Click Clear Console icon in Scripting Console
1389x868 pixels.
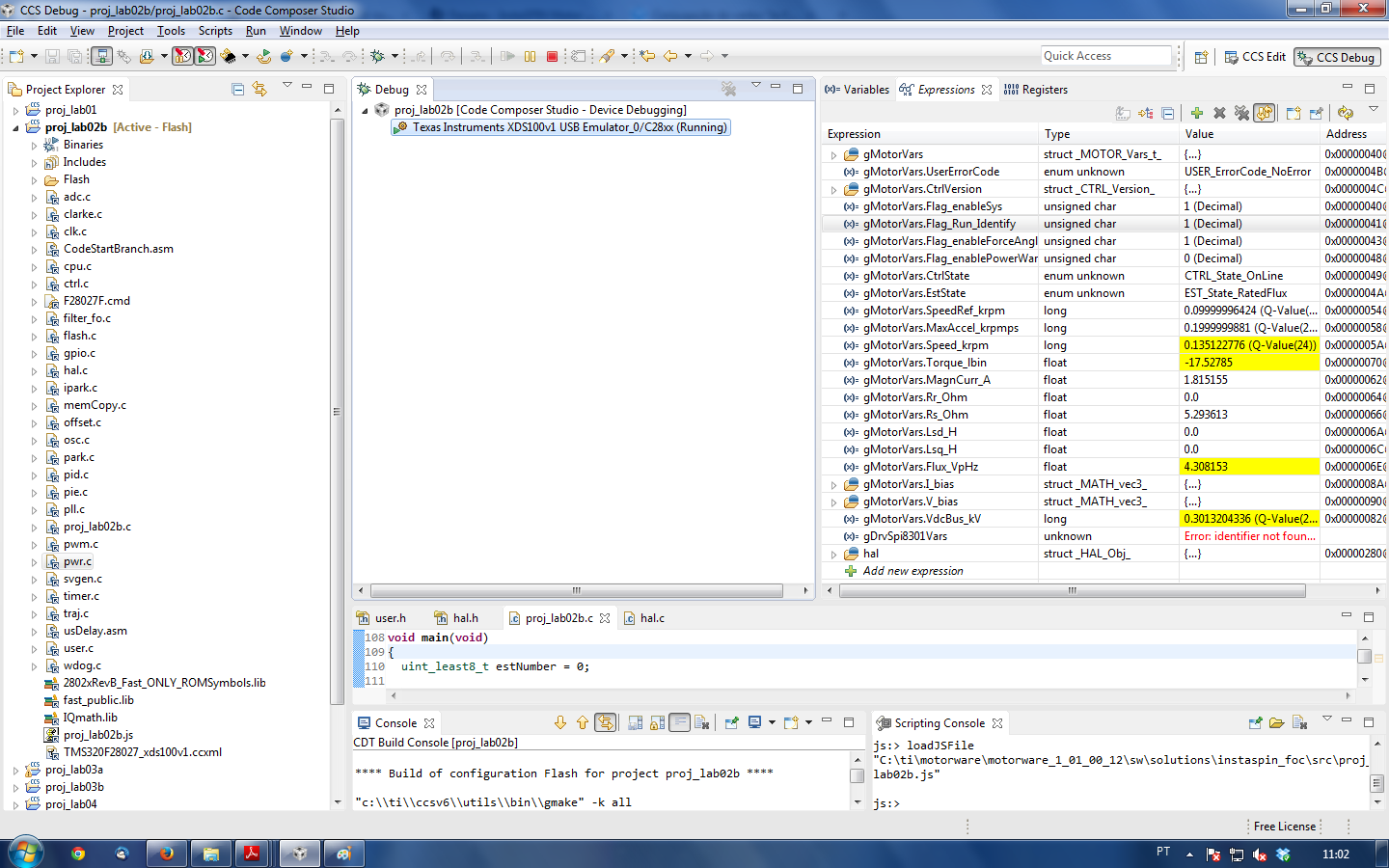click(1299, 722)
